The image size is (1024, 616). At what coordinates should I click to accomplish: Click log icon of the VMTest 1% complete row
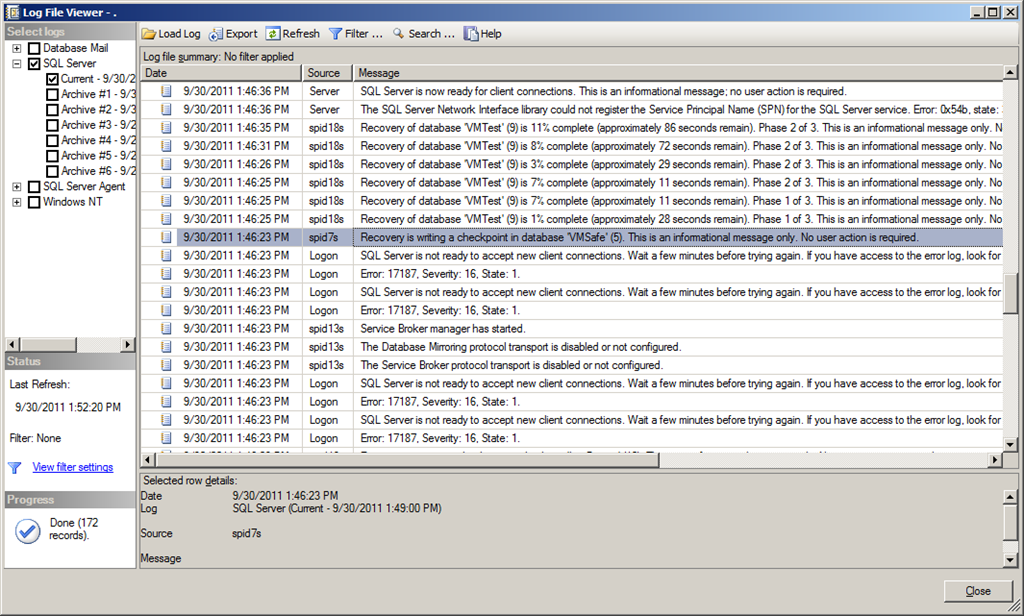167,219
